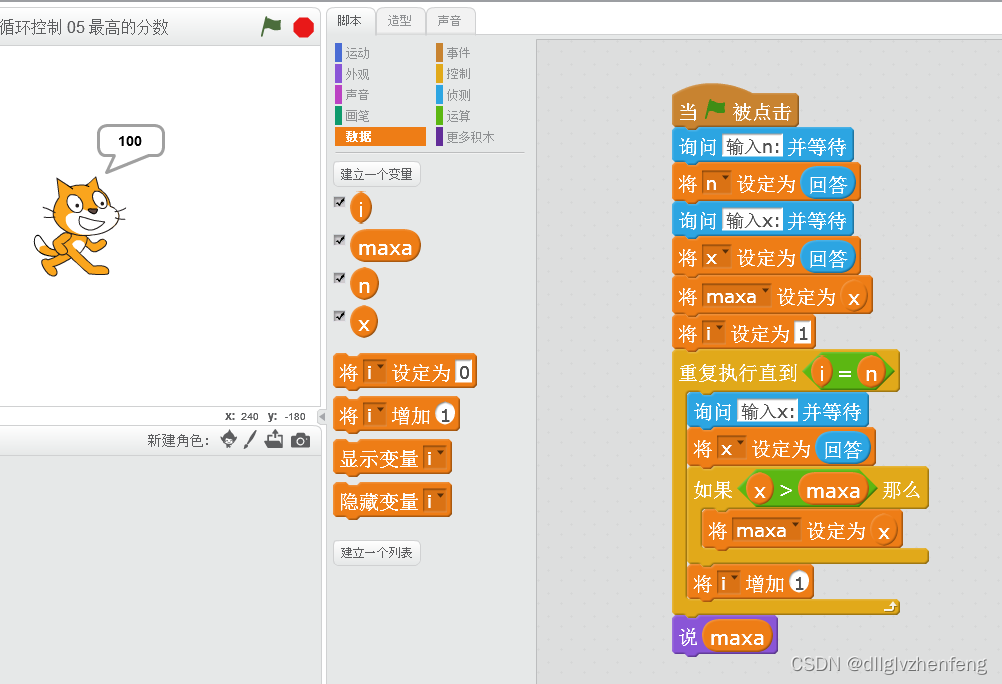Click the cat's speech bubble showing 100
Screen dimensions: 1002x684
(x=130, y=141)
